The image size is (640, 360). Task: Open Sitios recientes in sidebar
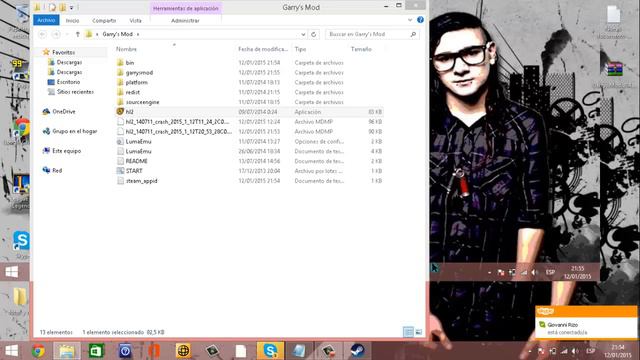click(75, 92)
